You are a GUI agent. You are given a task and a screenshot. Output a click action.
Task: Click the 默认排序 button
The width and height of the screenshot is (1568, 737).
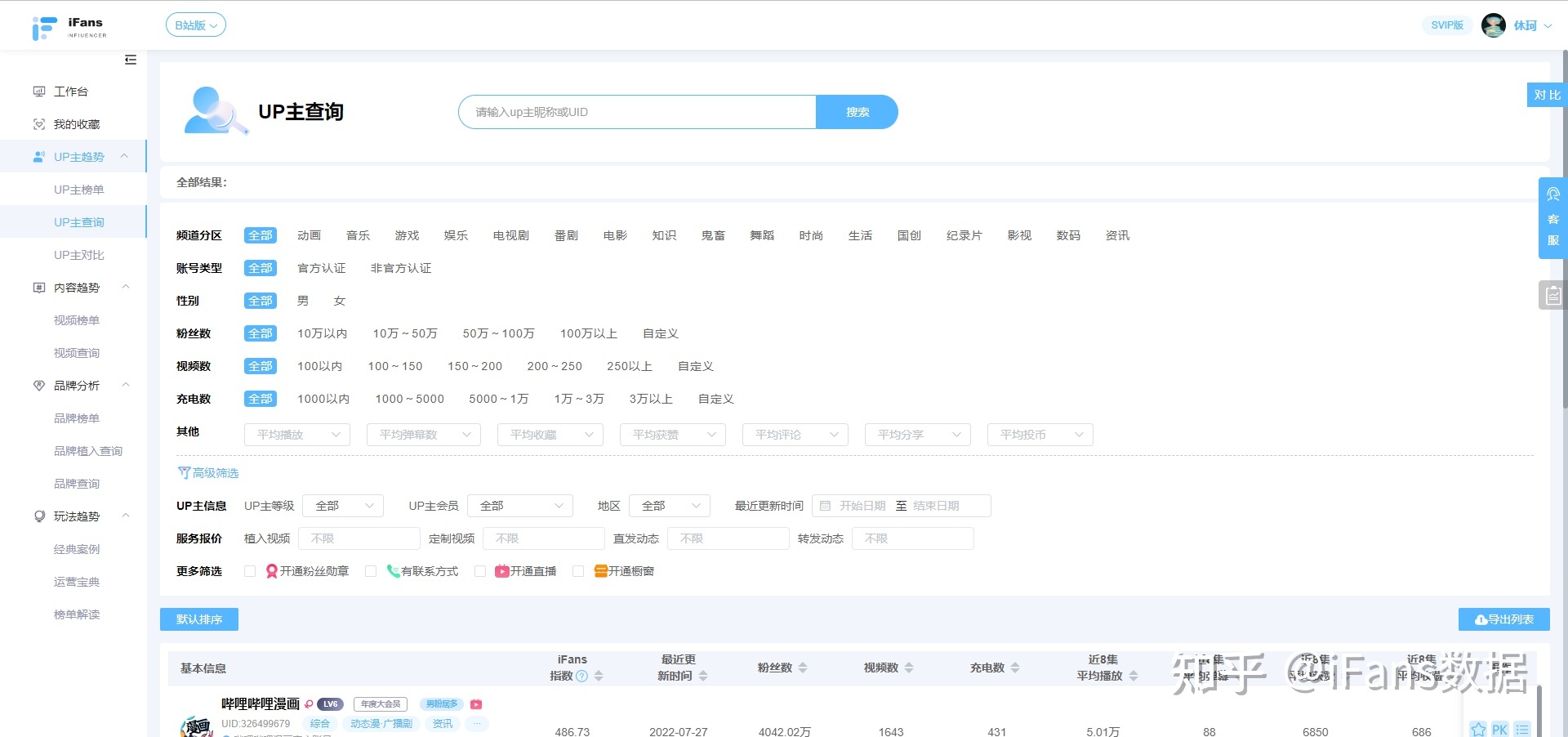point(199,619)
